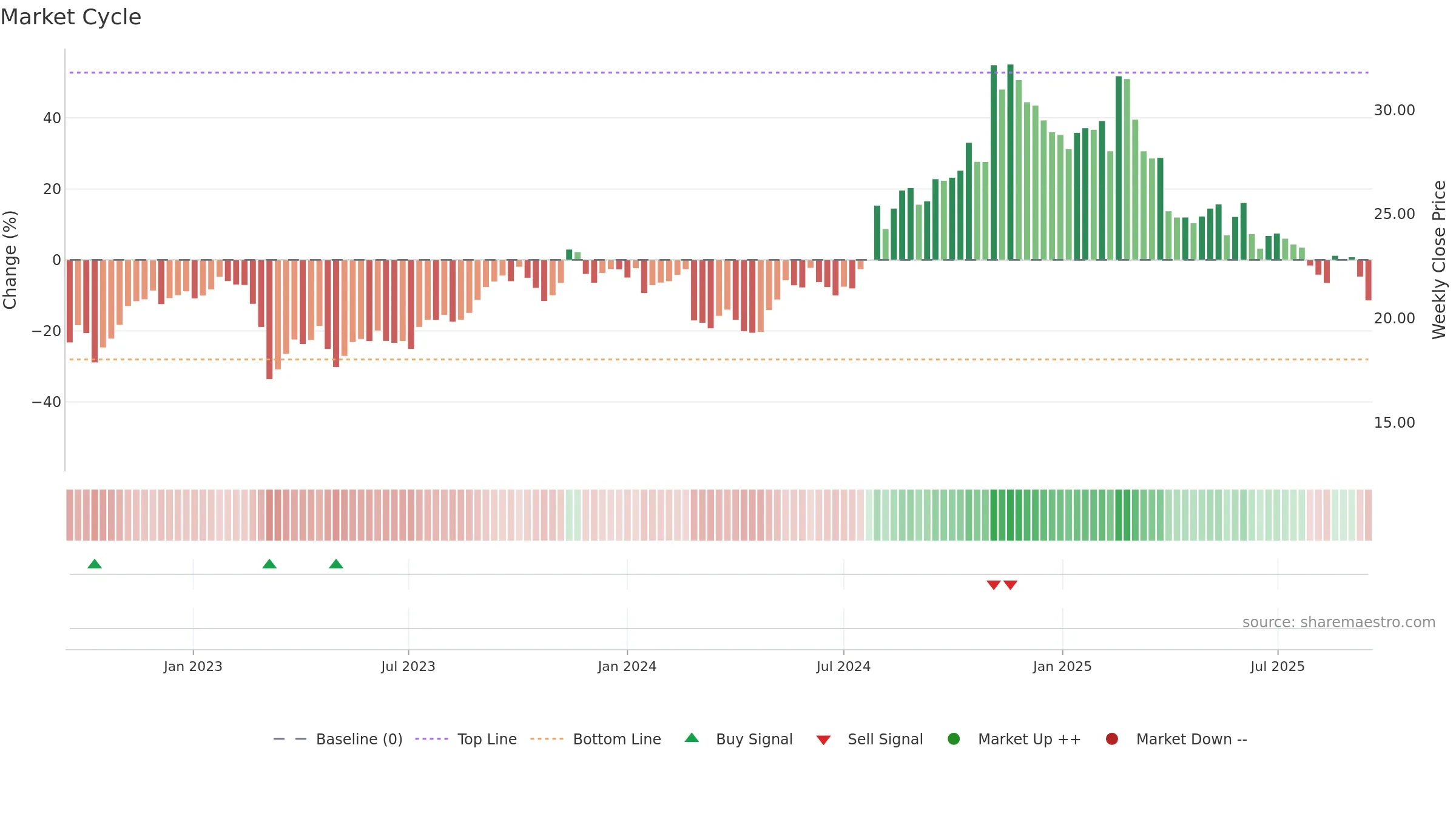Select the first buy signal triangle before Jan 2023
The height and width of the screenshot is (819, 1456).
click(x=95, y=564)
